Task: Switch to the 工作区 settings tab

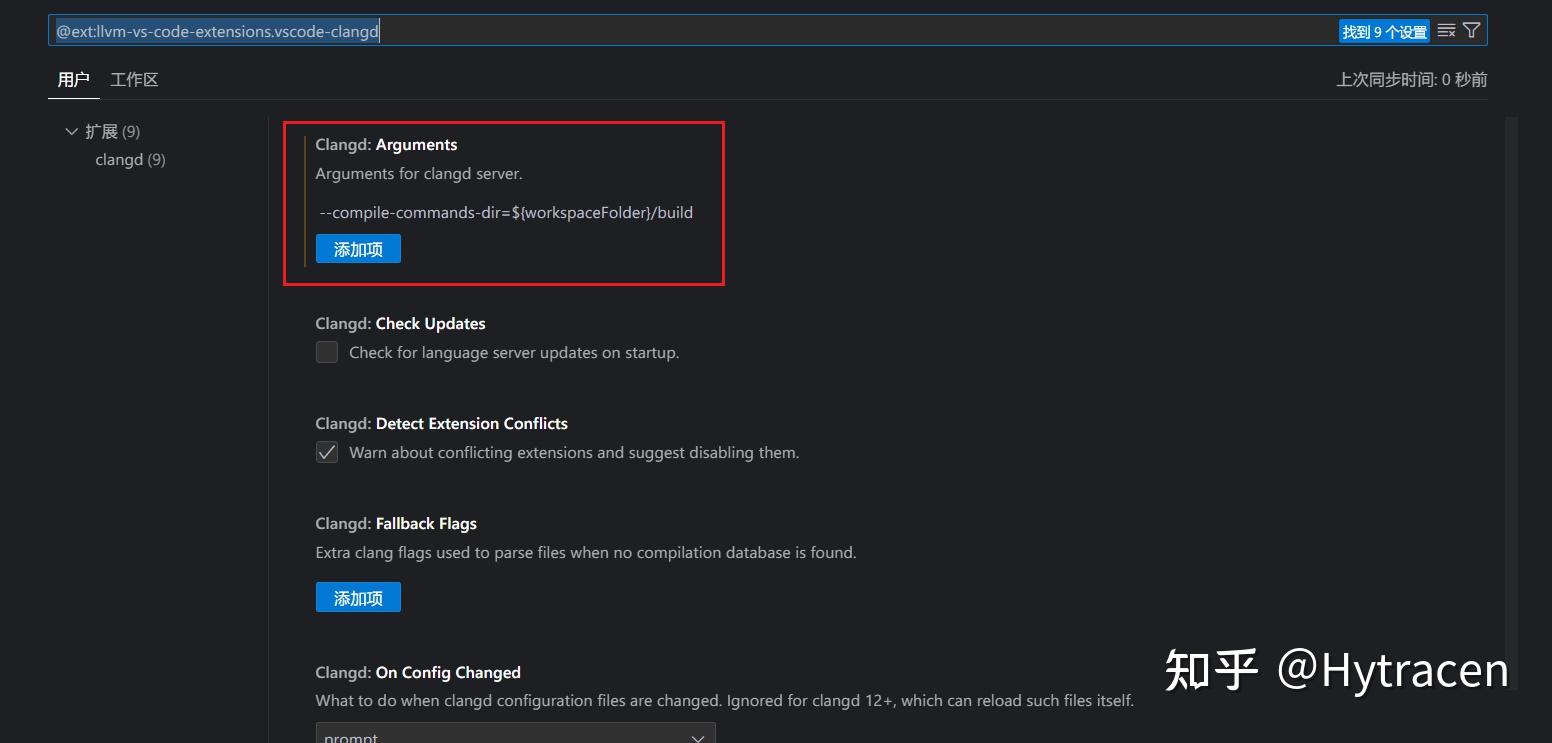Action: coord(134,80)
